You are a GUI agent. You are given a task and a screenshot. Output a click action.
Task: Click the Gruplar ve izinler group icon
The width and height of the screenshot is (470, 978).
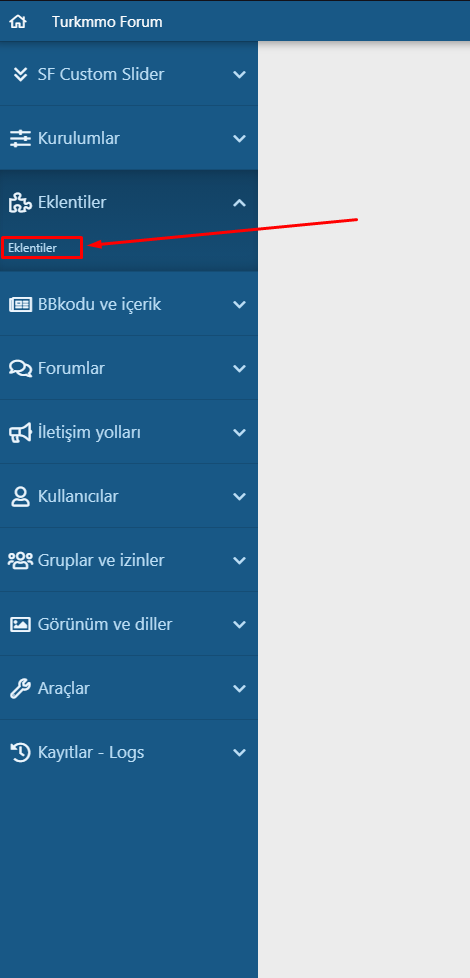point(21,560)
